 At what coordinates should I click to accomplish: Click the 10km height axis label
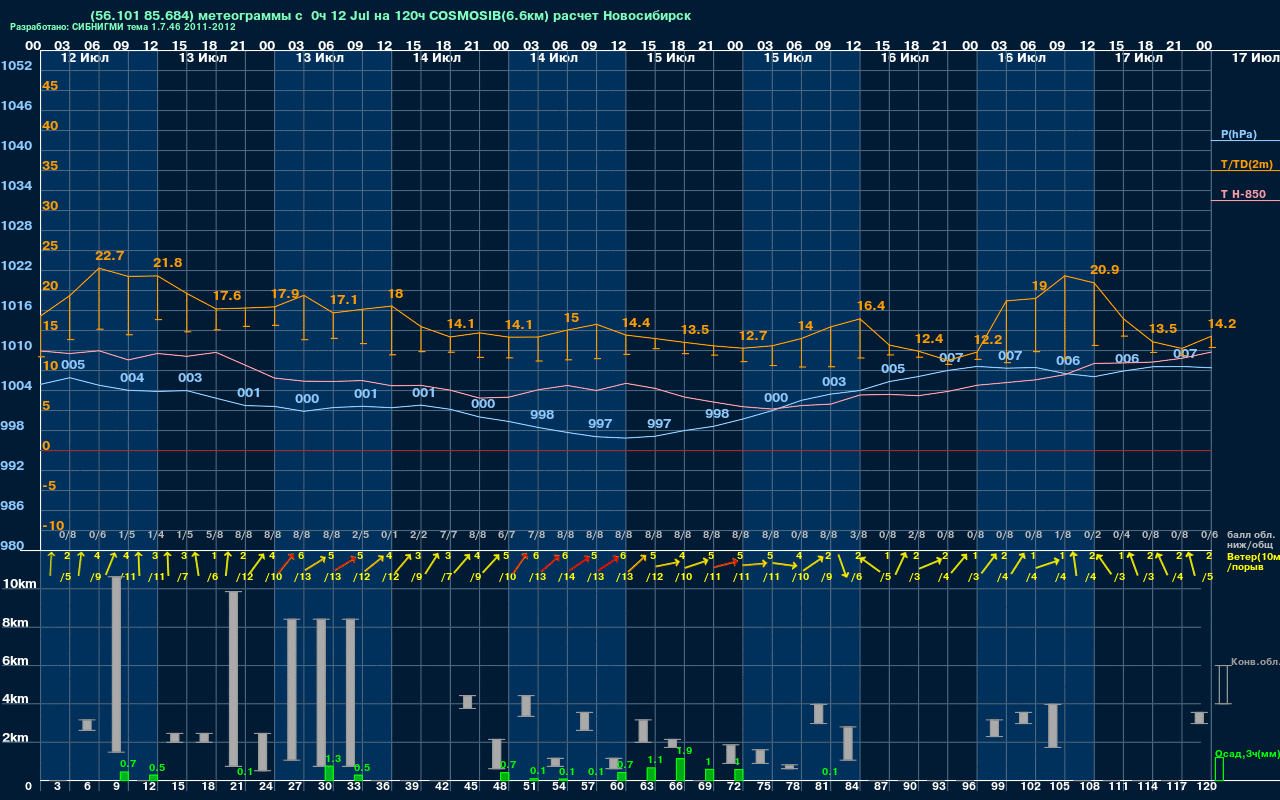[x=20, y=584]
